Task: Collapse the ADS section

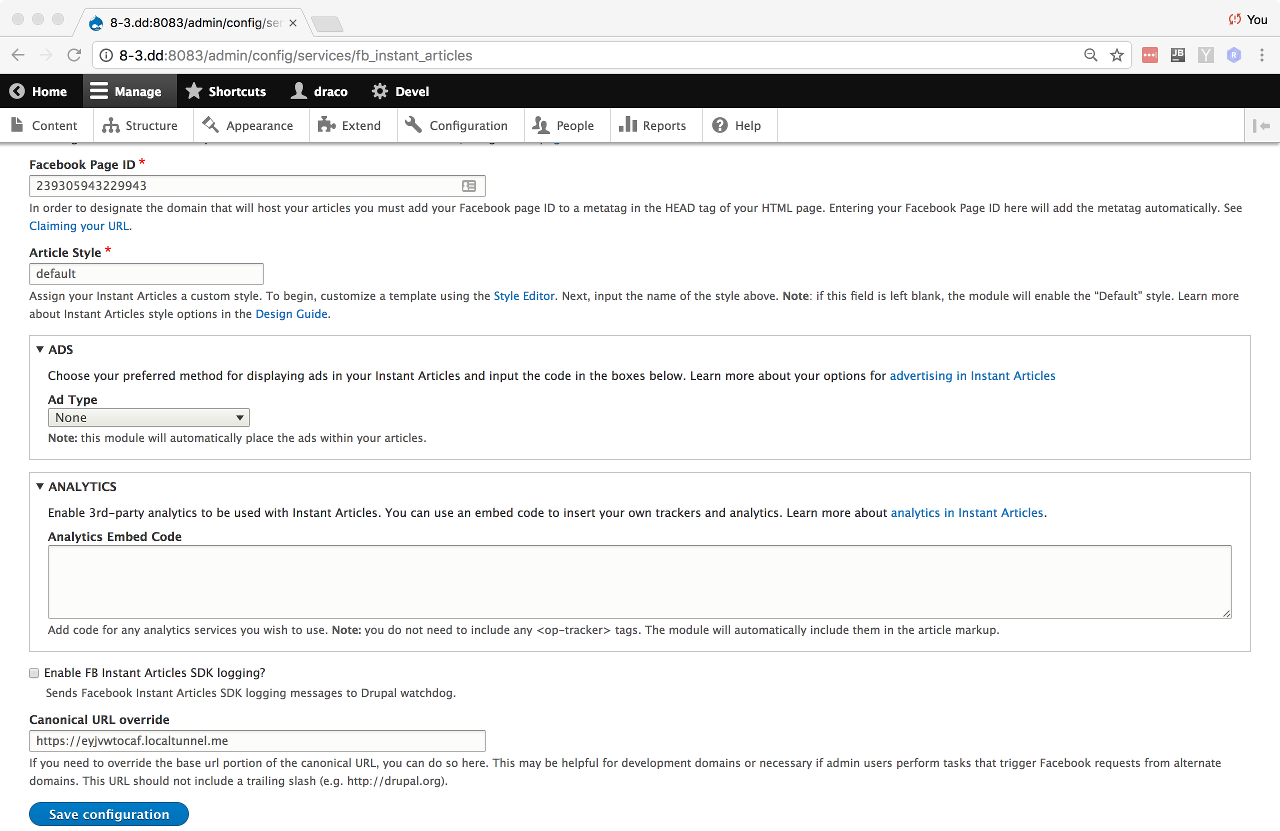Action: coord(55,350)
